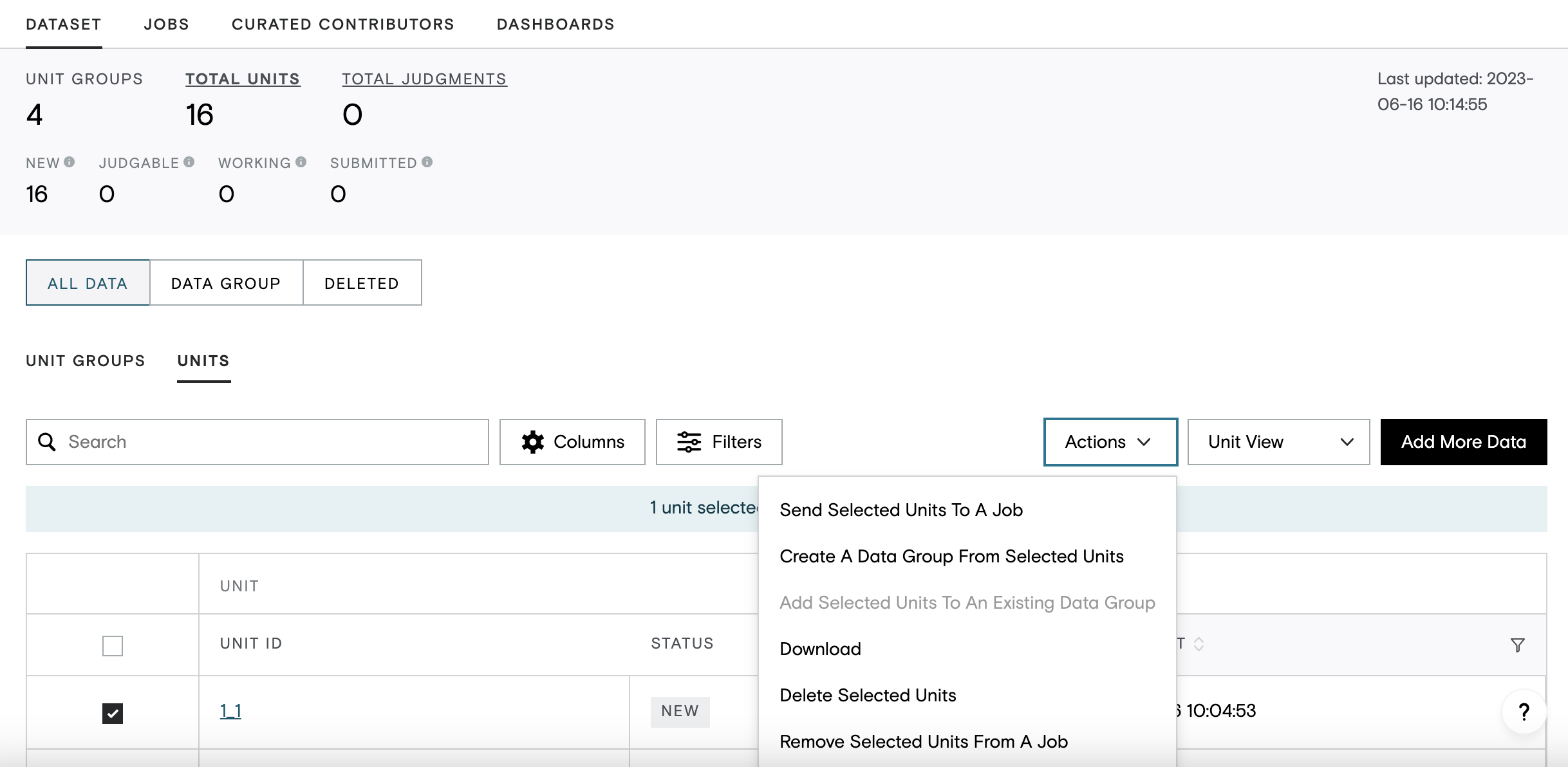Collapse the Actions dropdown
Image resolution: width=1568 pixels, height=767 pixels.
[x=1110, y=442]
